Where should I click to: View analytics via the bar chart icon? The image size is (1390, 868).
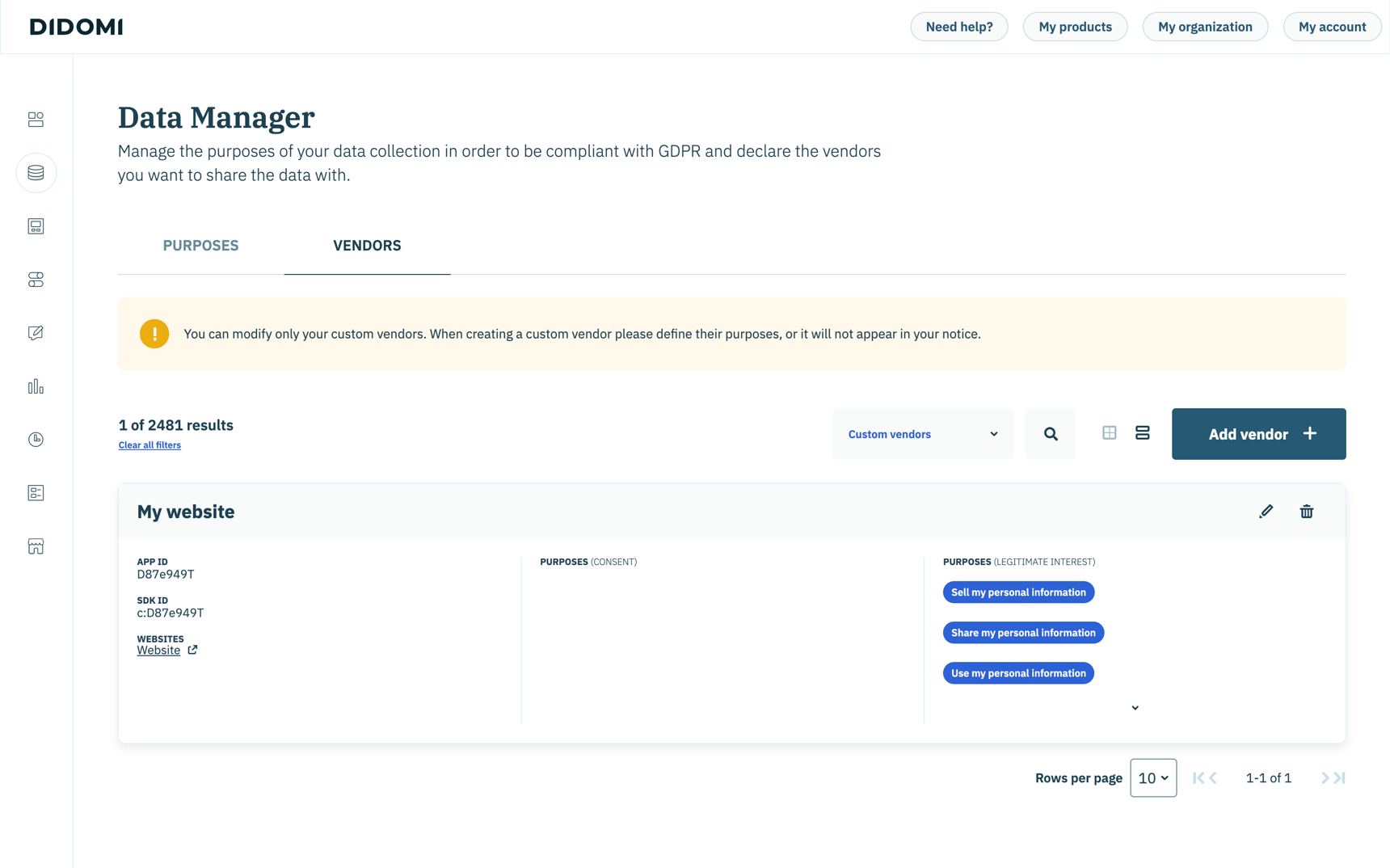pyautogui.click(x=36, y=386)
